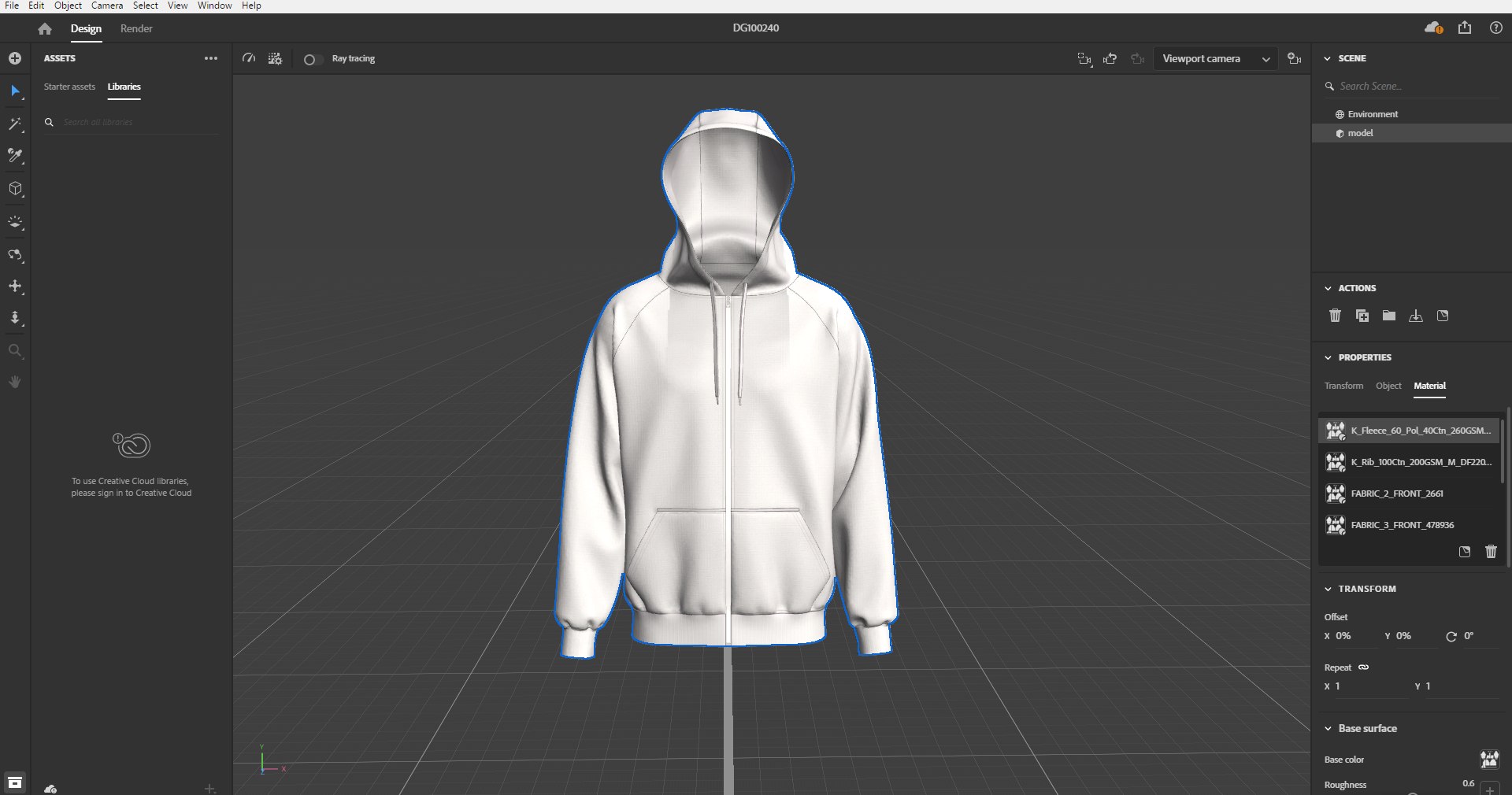
Task: Open viewport display settings icon
Action: (x=275, y=58)
